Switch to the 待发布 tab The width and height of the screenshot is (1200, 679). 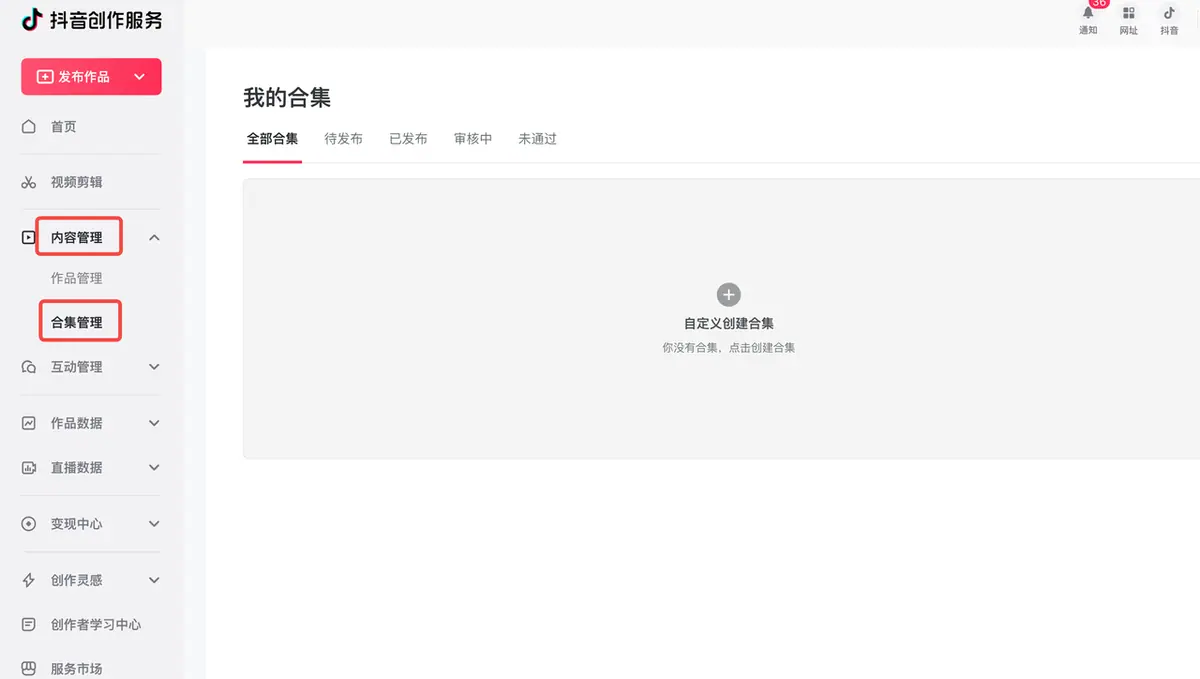[343, 139]
